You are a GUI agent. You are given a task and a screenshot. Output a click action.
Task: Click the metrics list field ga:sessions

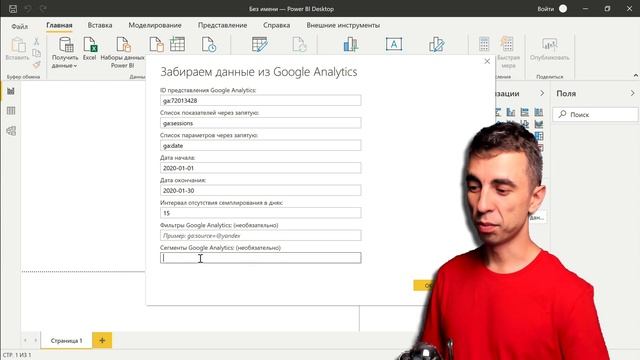point(260,123)
